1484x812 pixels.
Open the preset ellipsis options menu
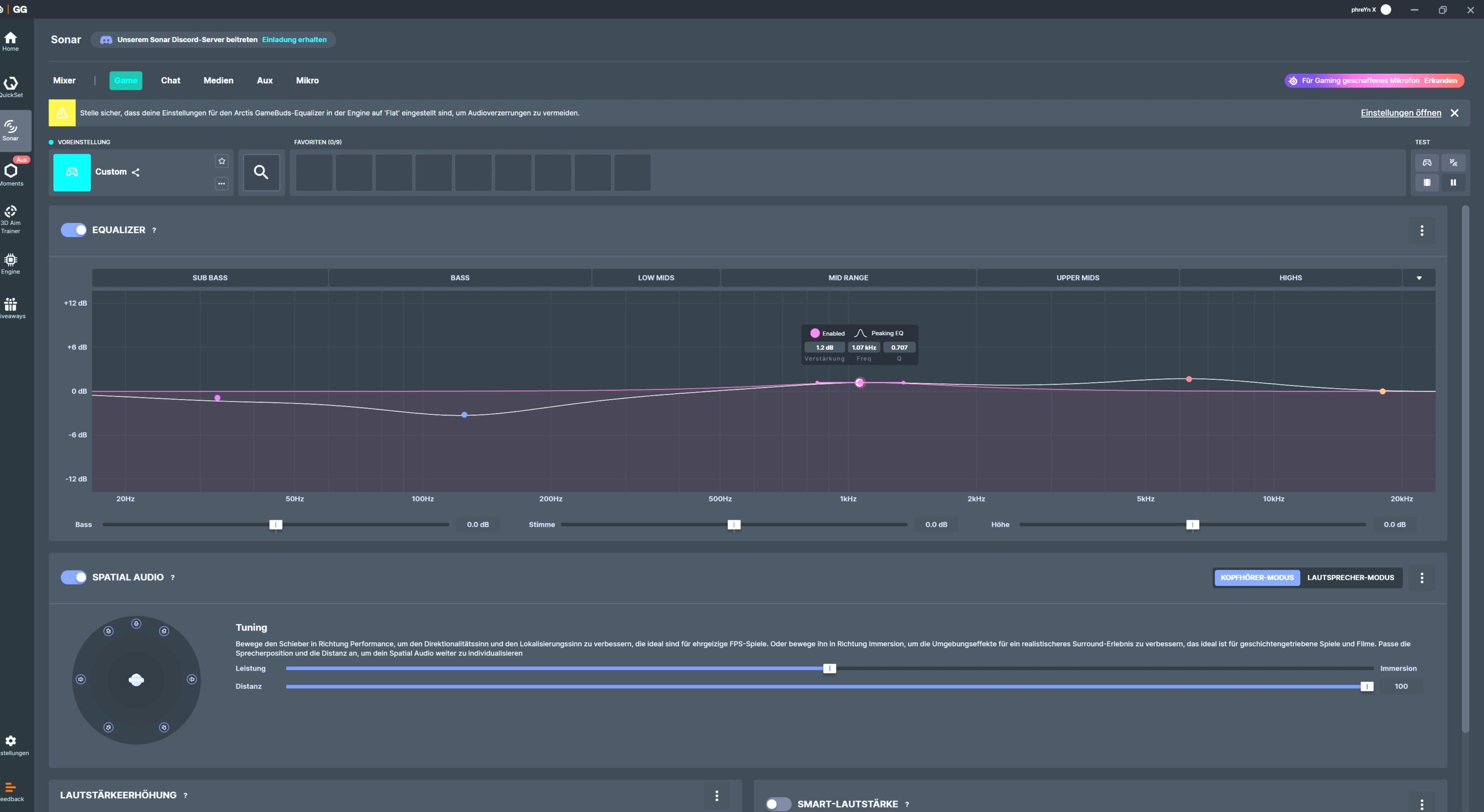coord(222,183)
